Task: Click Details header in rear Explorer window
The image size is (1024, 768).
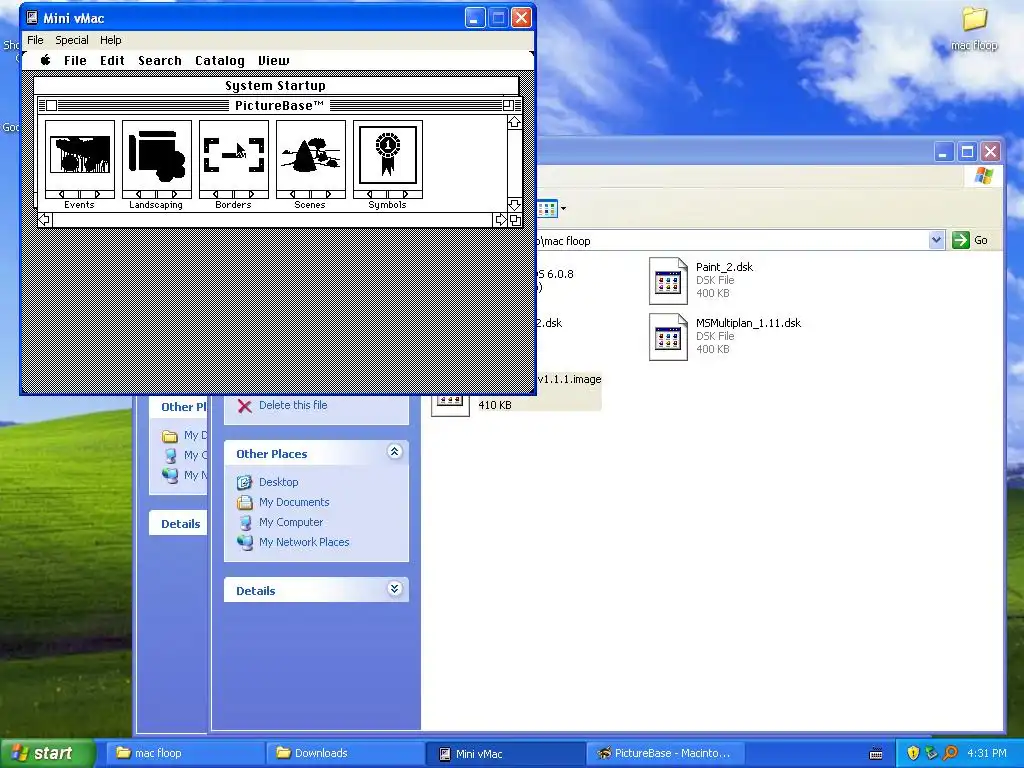Action: (x=180, y=524)
